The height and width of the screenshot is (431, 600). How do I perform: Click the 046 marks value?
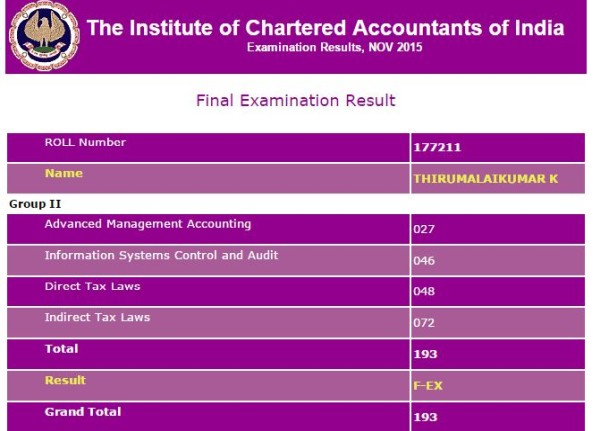(424, 260)
